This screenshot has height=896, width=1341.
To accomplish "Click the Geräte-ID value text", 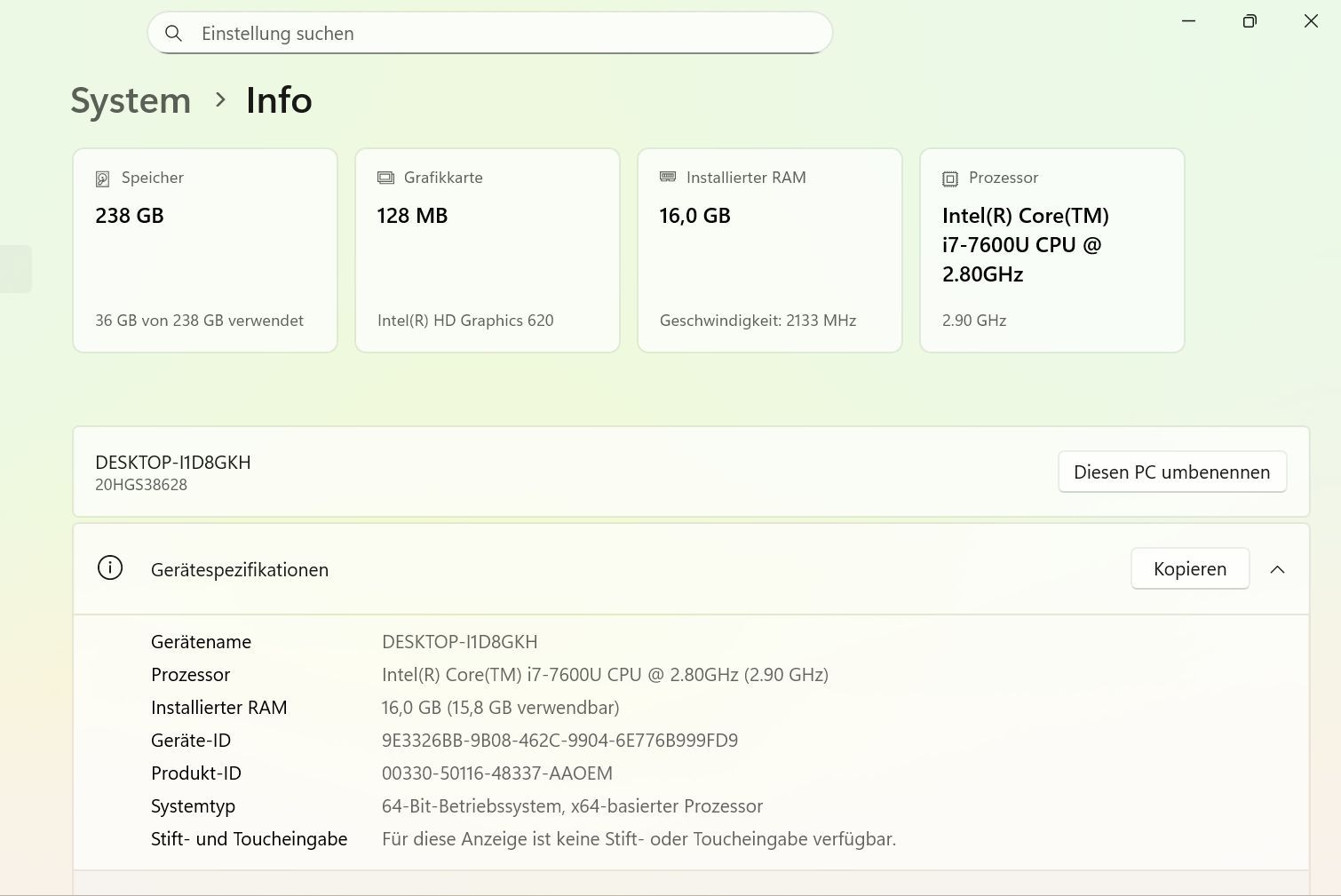I will (x=559, y=741).
